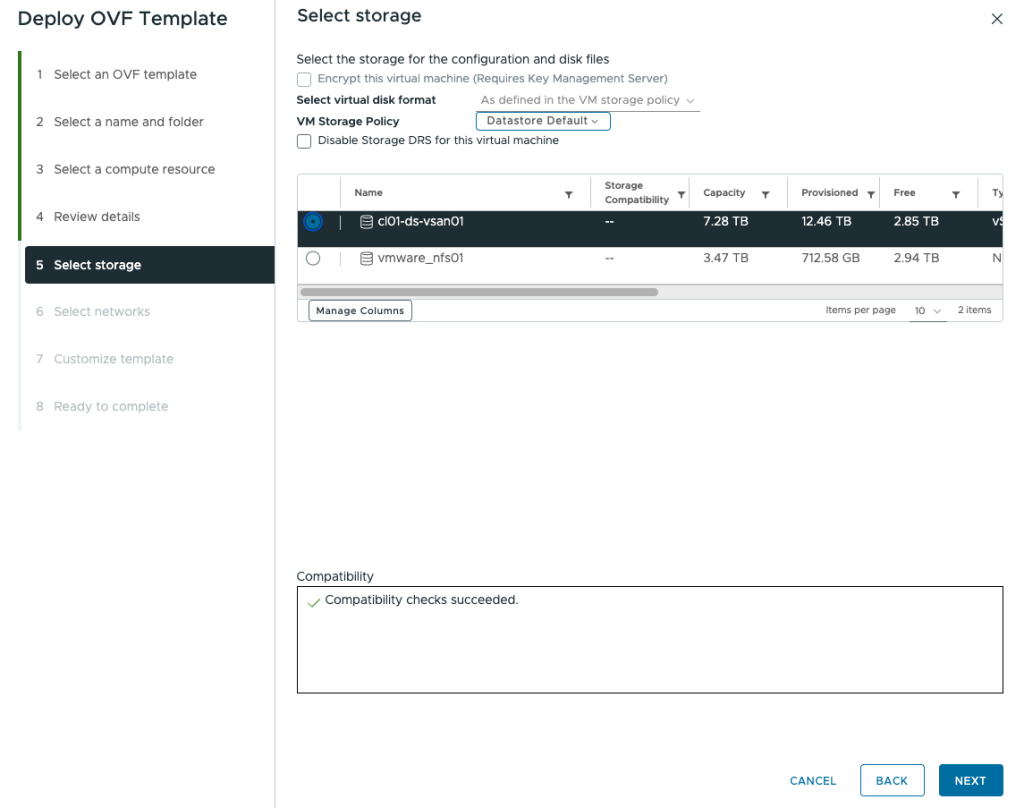Go to step 1 Select an OVF template

pyautogui.click(x=125, y=75)
